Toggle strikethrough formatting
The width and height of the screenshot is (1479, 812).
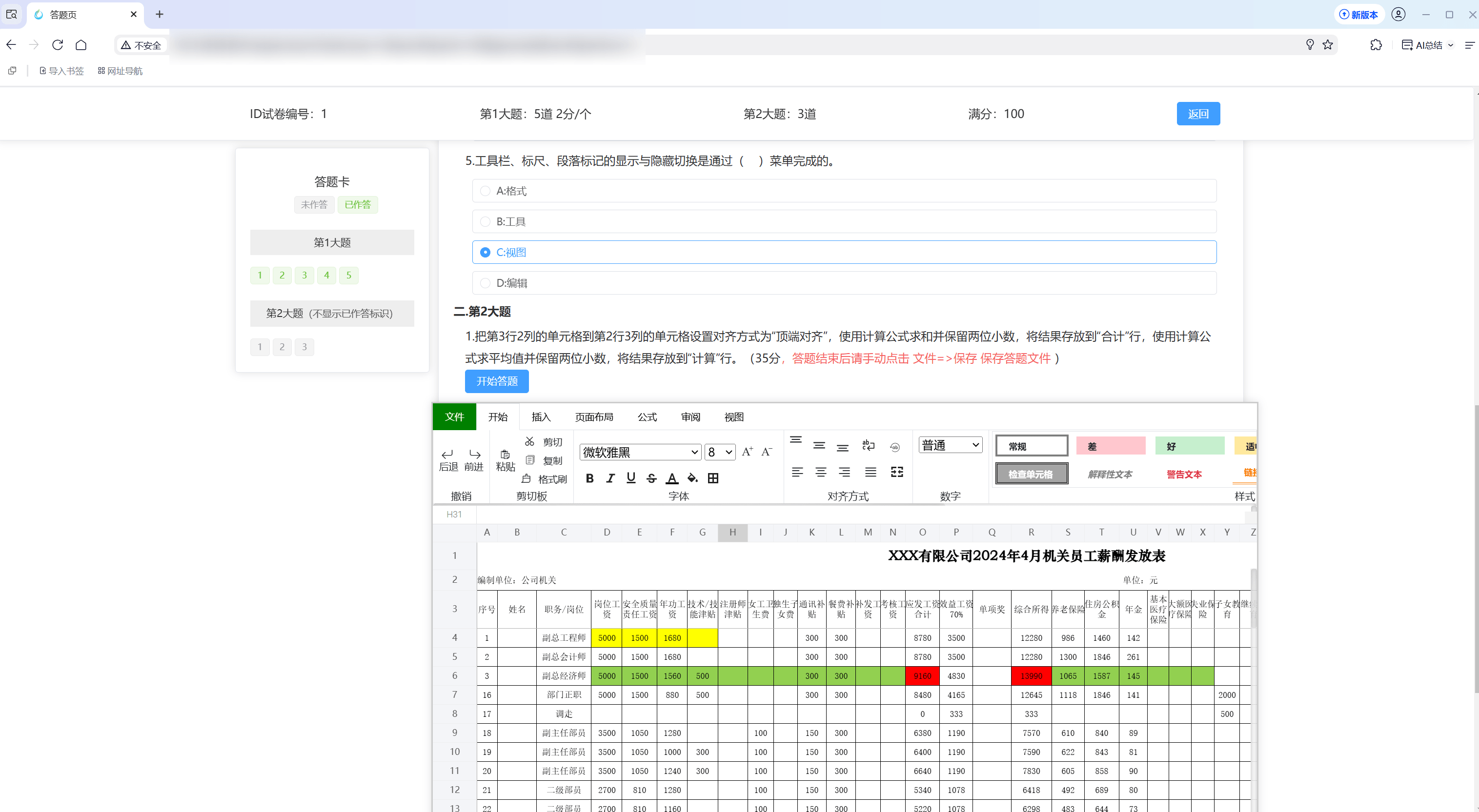(651, 478)
